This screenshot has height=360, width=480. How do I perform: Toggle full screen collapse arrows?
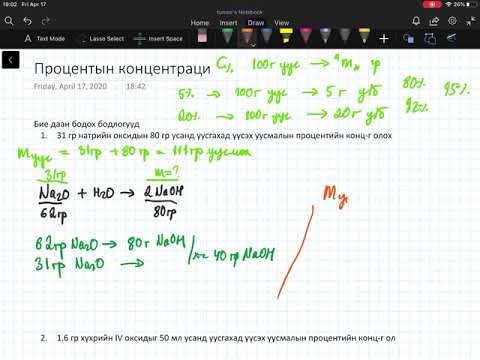click(x=471, y=21)
